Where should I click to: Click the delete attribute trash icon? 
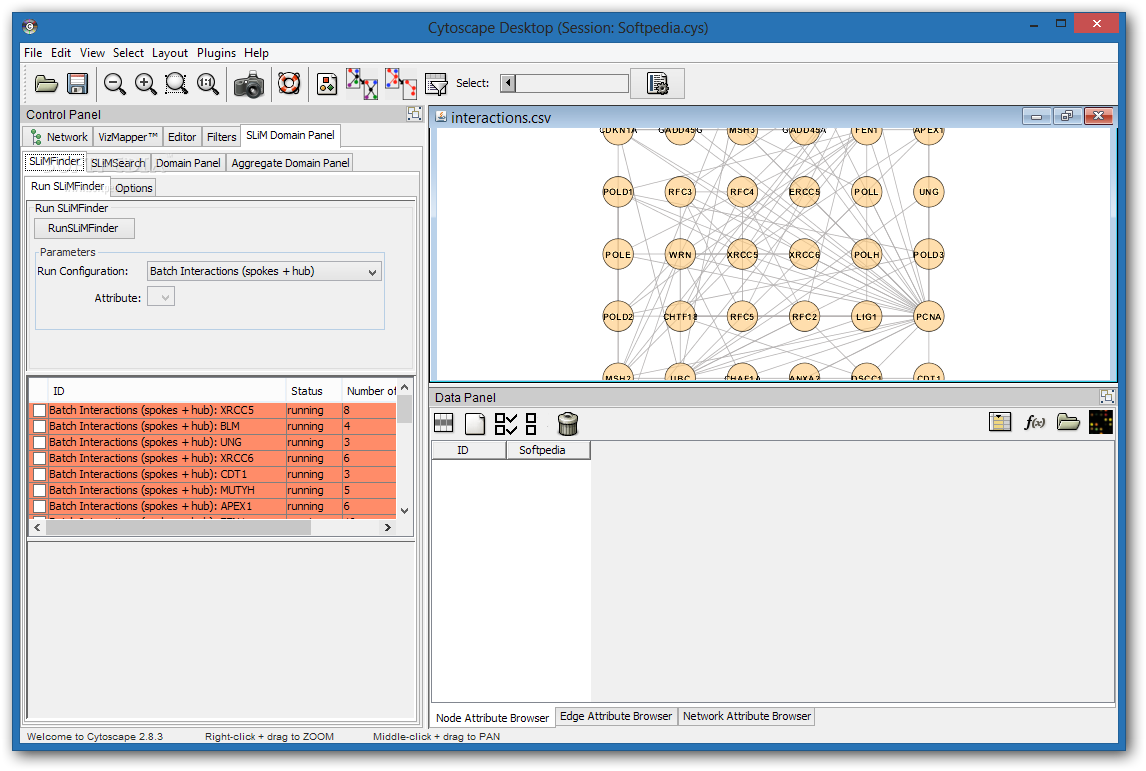(567, 423)
